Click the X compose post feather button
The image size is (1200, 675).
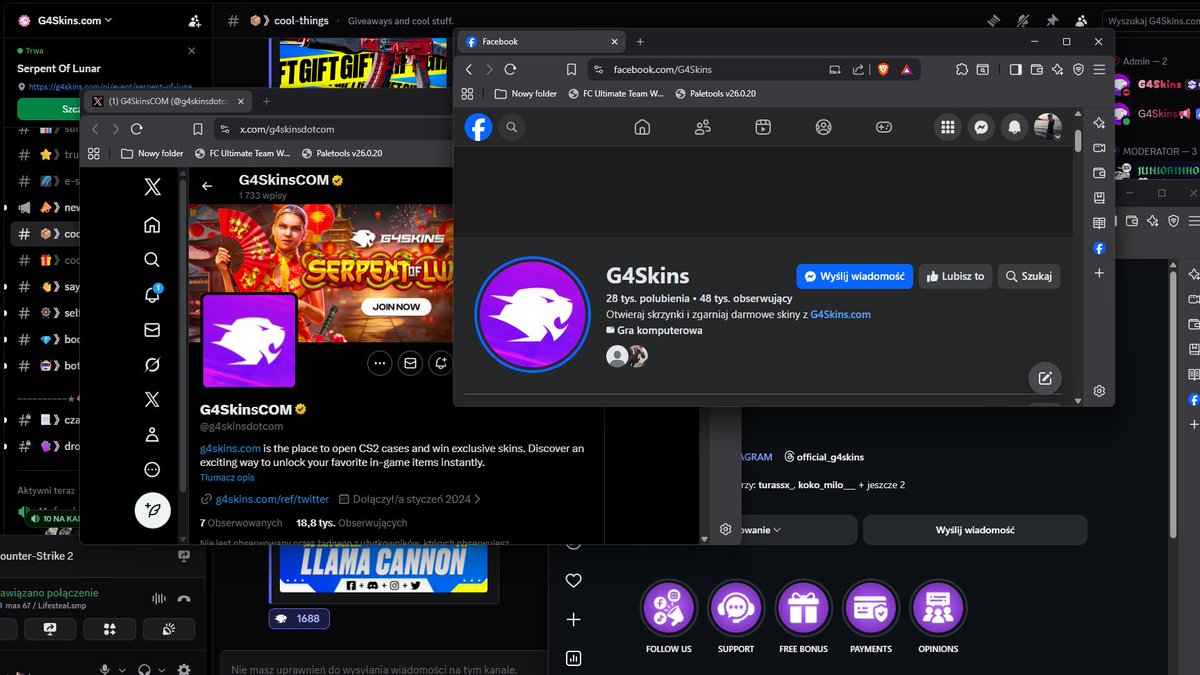tap(153, 509)
